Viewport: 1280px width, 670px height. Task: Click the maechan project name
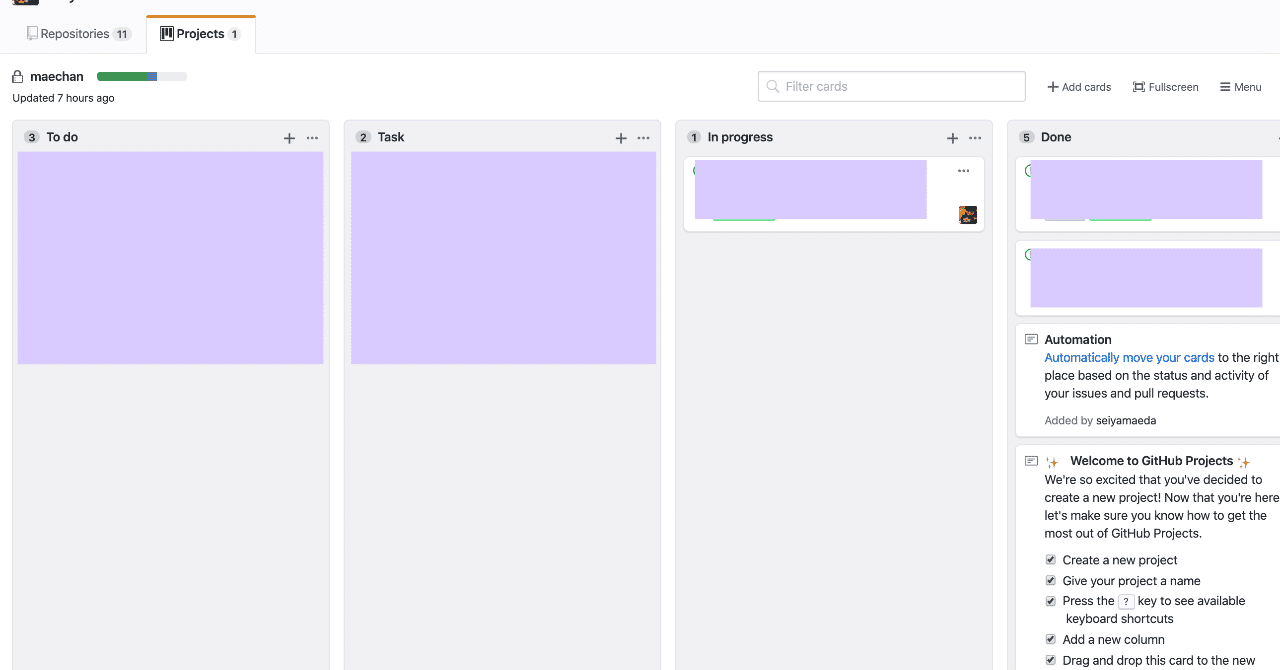click(57, 77)
